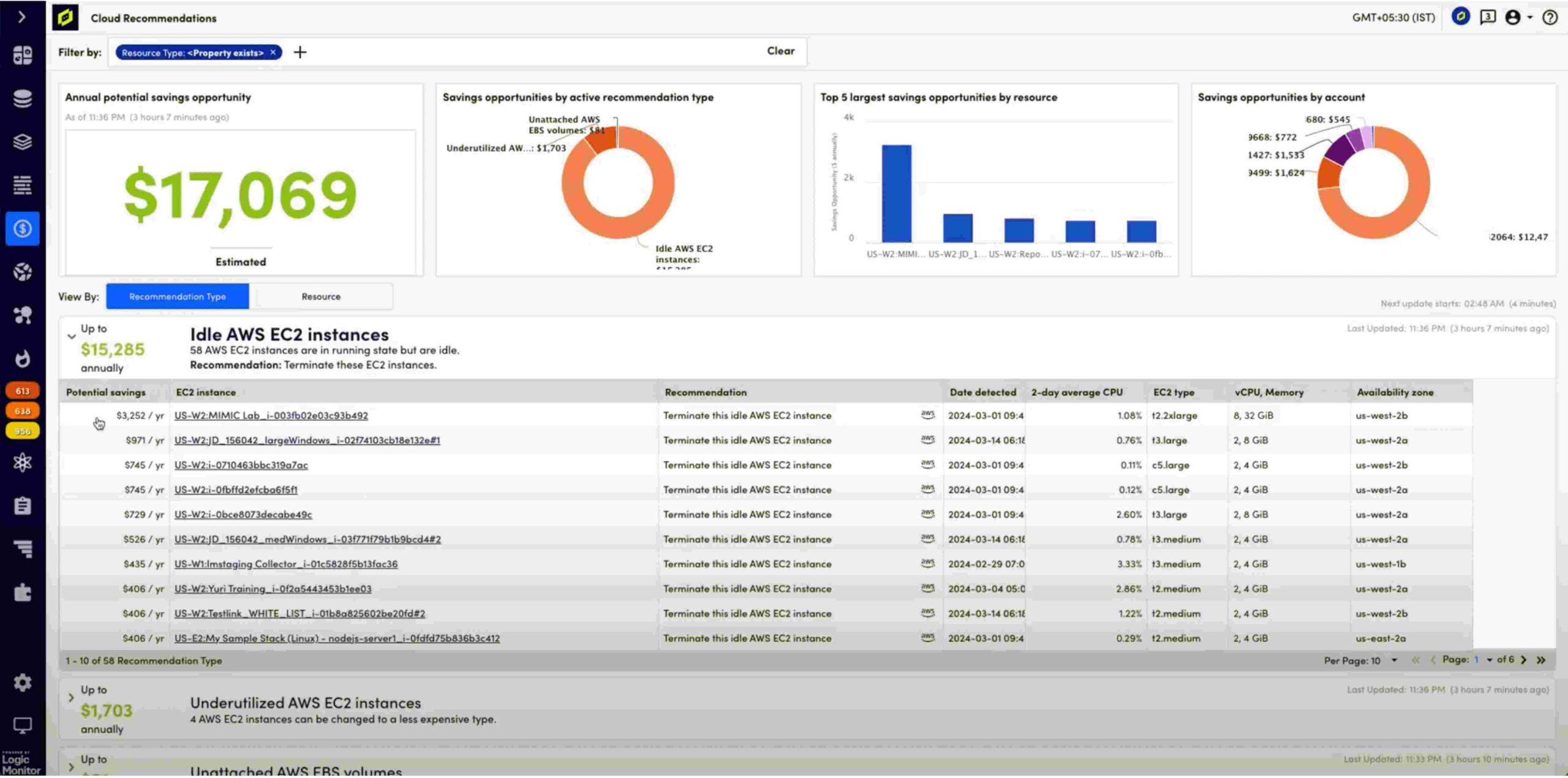Open US-W2:MIMIC Lab instance link

(x=271, y=416)
